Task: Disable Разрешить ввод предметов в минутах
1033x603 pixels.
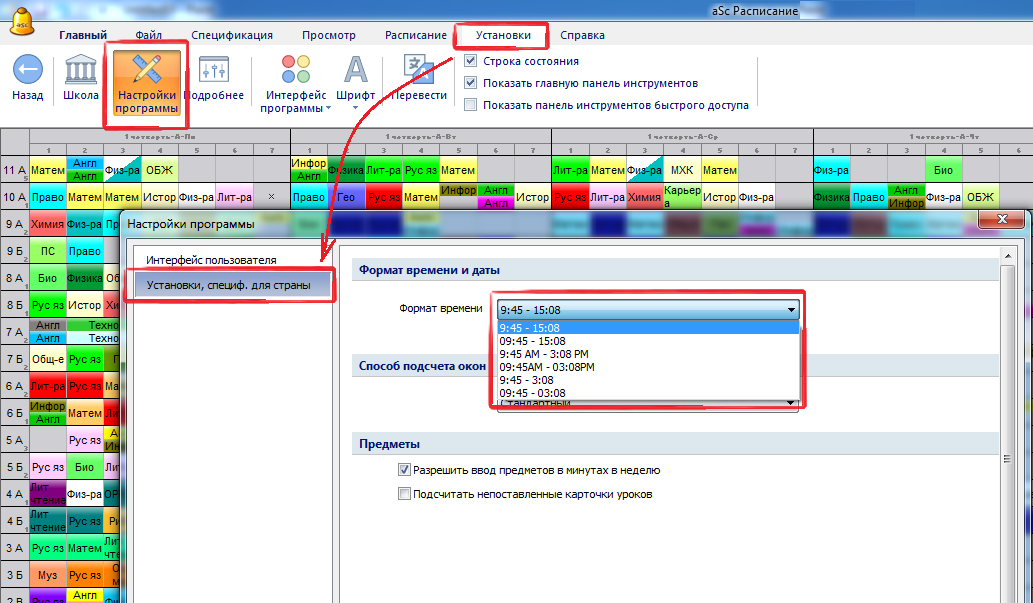Action: (405, 470)
